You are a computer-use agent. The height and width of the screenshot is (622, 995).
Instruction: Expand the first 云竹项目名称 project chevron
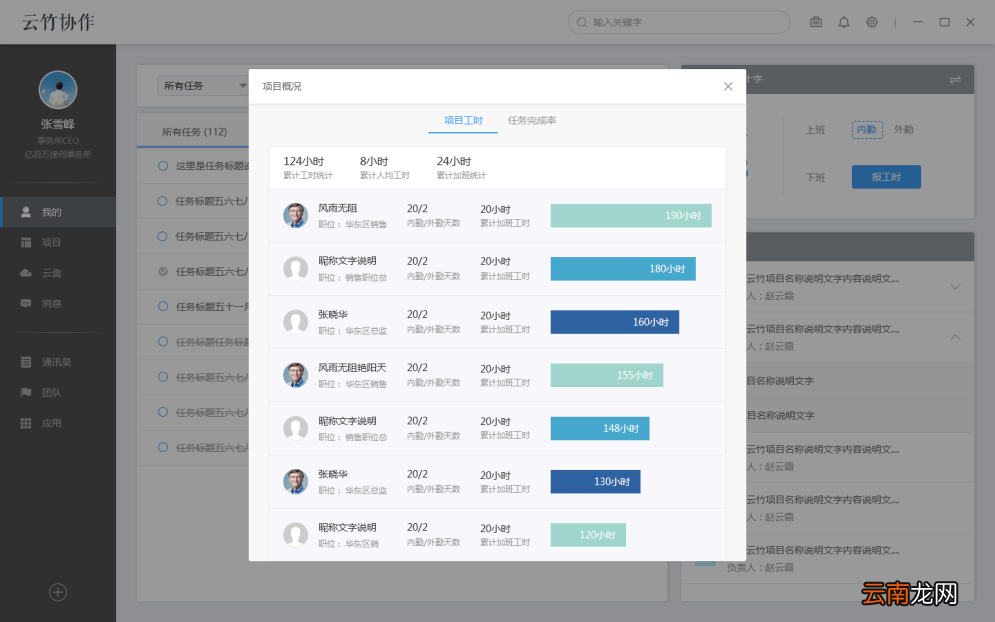(x=955, y=287)
